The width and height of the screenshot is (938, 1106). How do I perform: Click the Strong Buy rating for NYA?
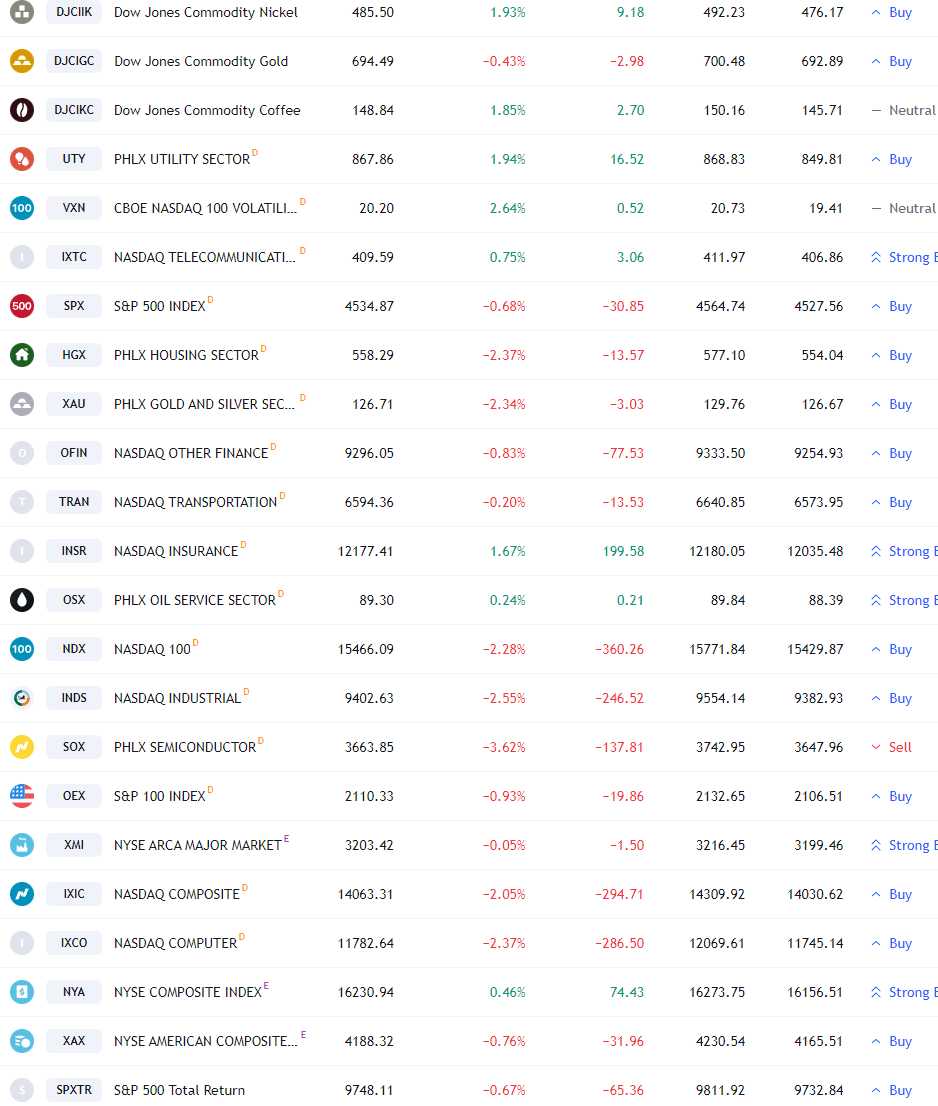pyautogui.click(x=904, y=992)
